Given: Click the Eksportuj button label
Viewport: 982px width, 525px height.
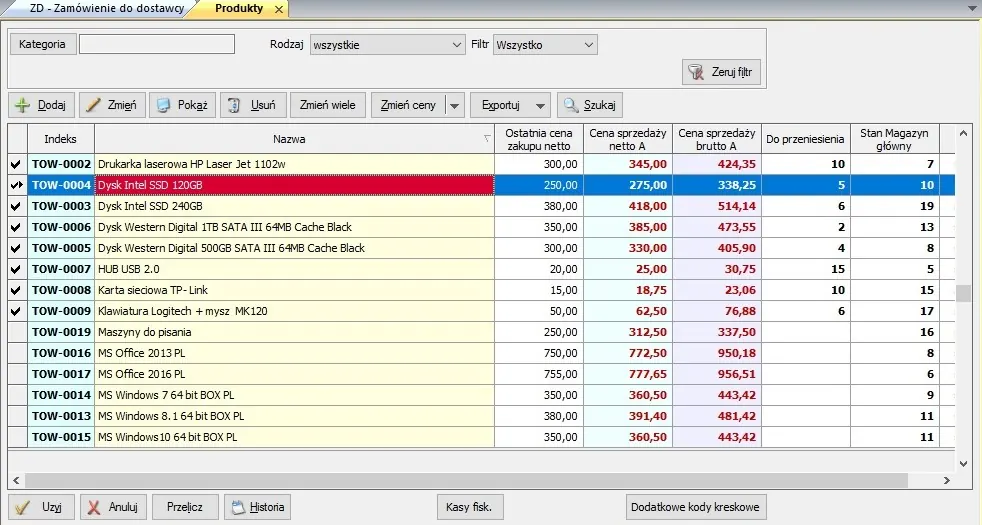Looking at the screenshot, I should 501,105.
